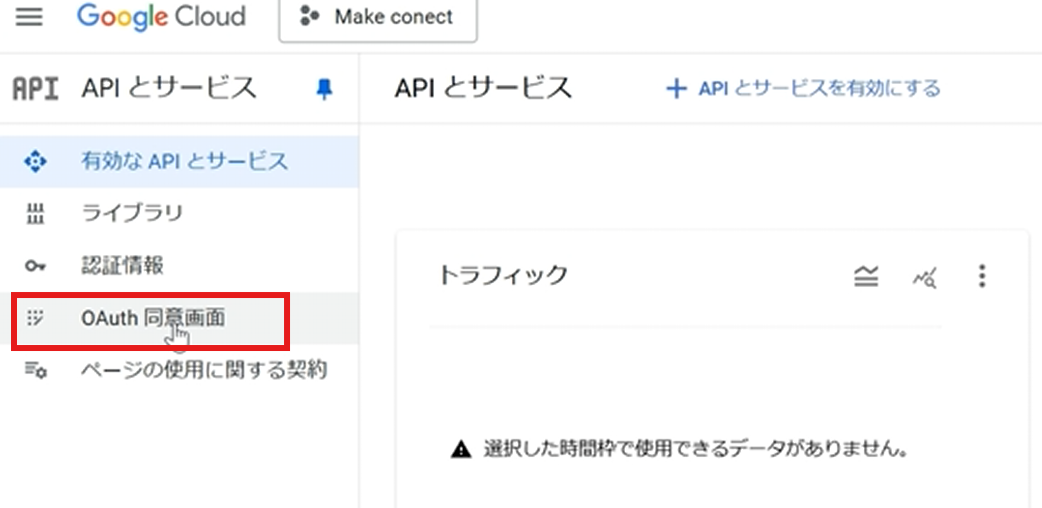This screenshot has width=1042, height=508.
Task: Open the main navigation hamburger menu
Action: 29,17
